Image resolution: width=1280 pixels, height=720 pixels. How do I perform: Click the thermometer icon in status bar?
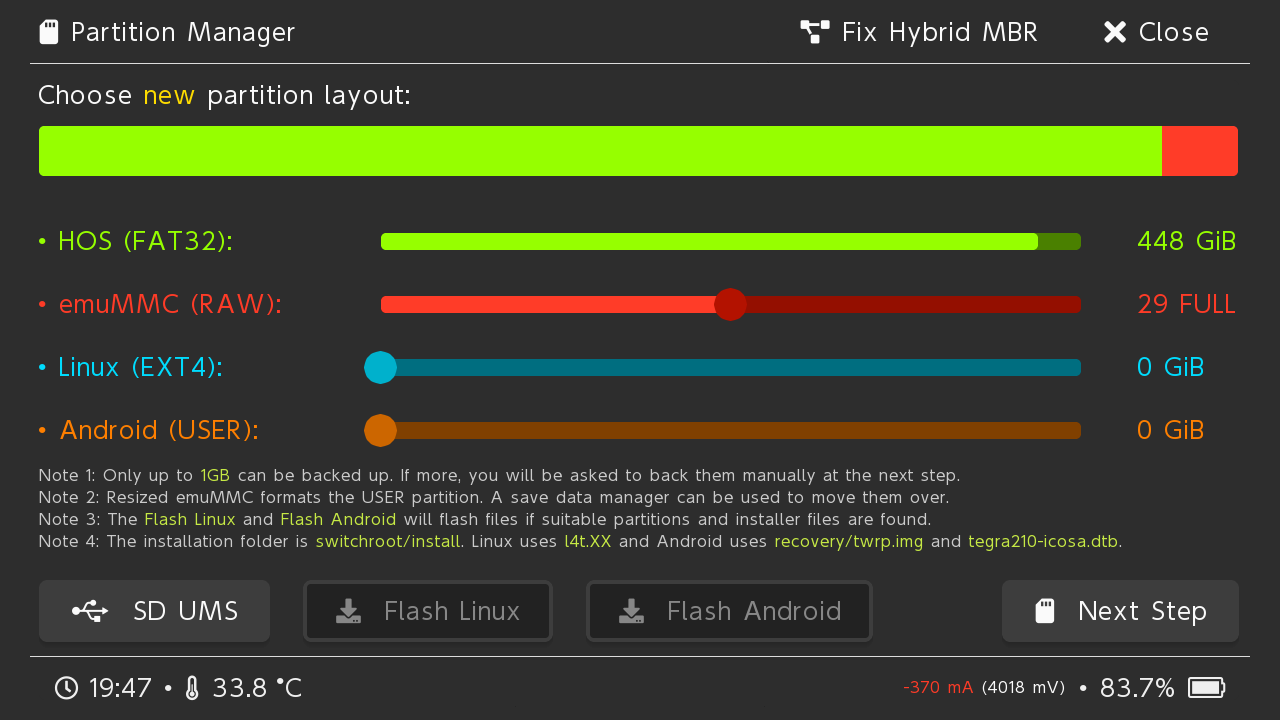point(193,688)
